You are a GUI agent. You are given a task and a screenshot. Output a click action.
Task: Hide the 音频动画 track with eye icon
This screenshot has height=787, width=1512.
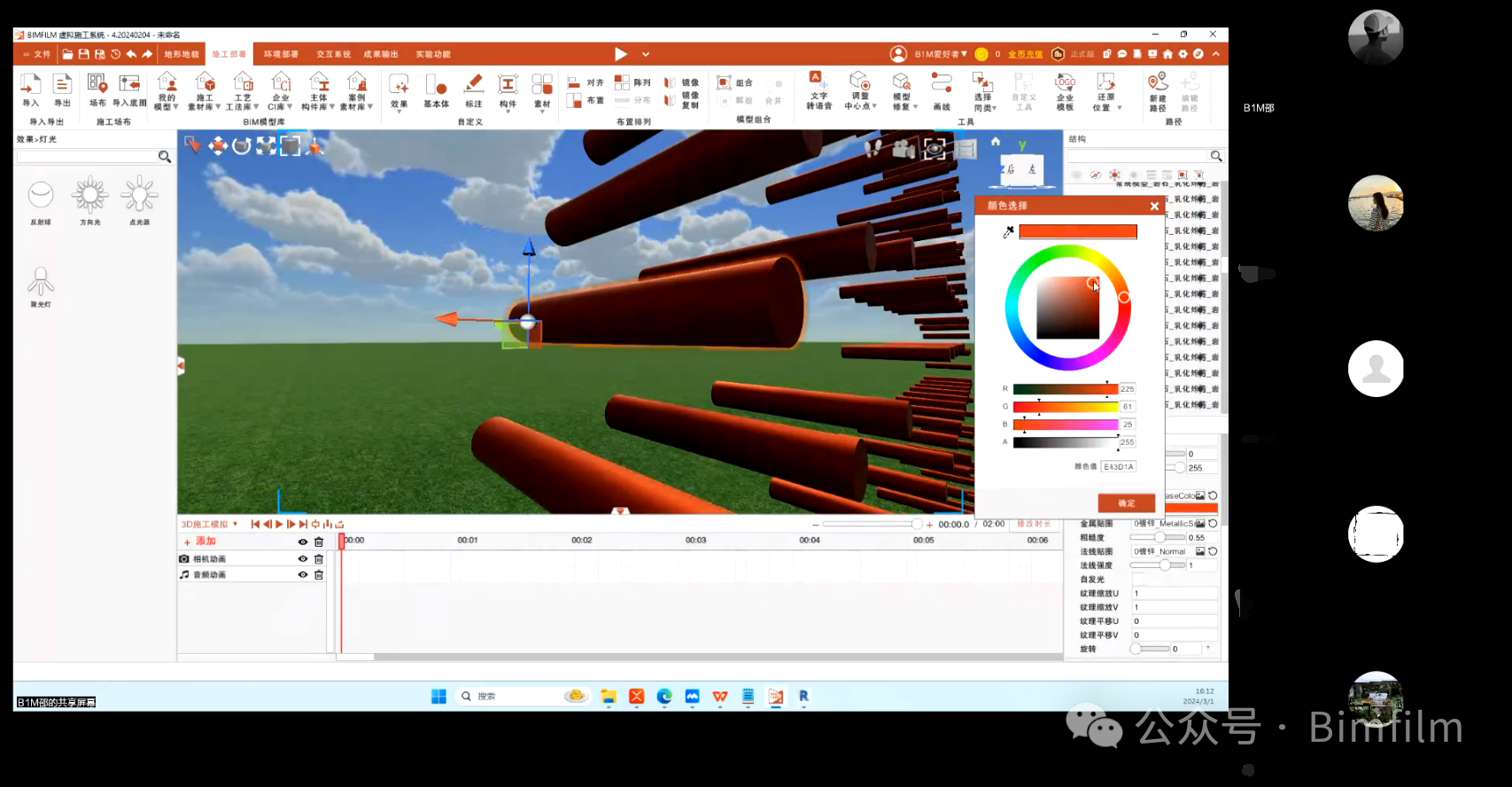pyautogui.click(x=303, y=575)
